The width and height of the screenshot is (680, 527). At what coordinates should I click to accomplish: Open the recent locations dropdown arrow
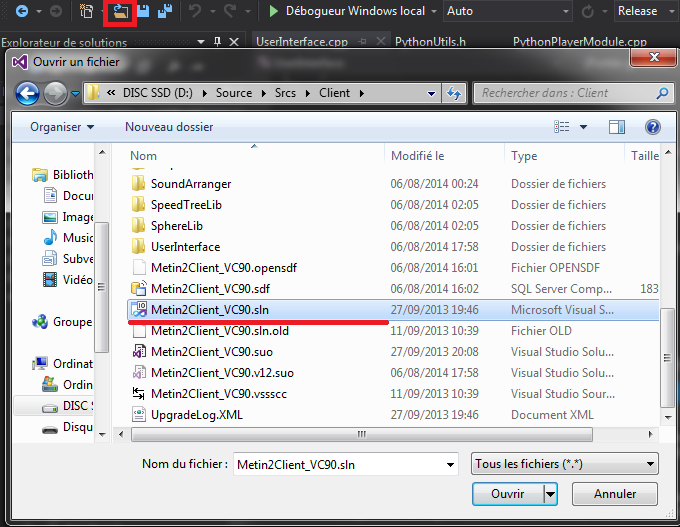pyautogui.click(x=75, y=93)
